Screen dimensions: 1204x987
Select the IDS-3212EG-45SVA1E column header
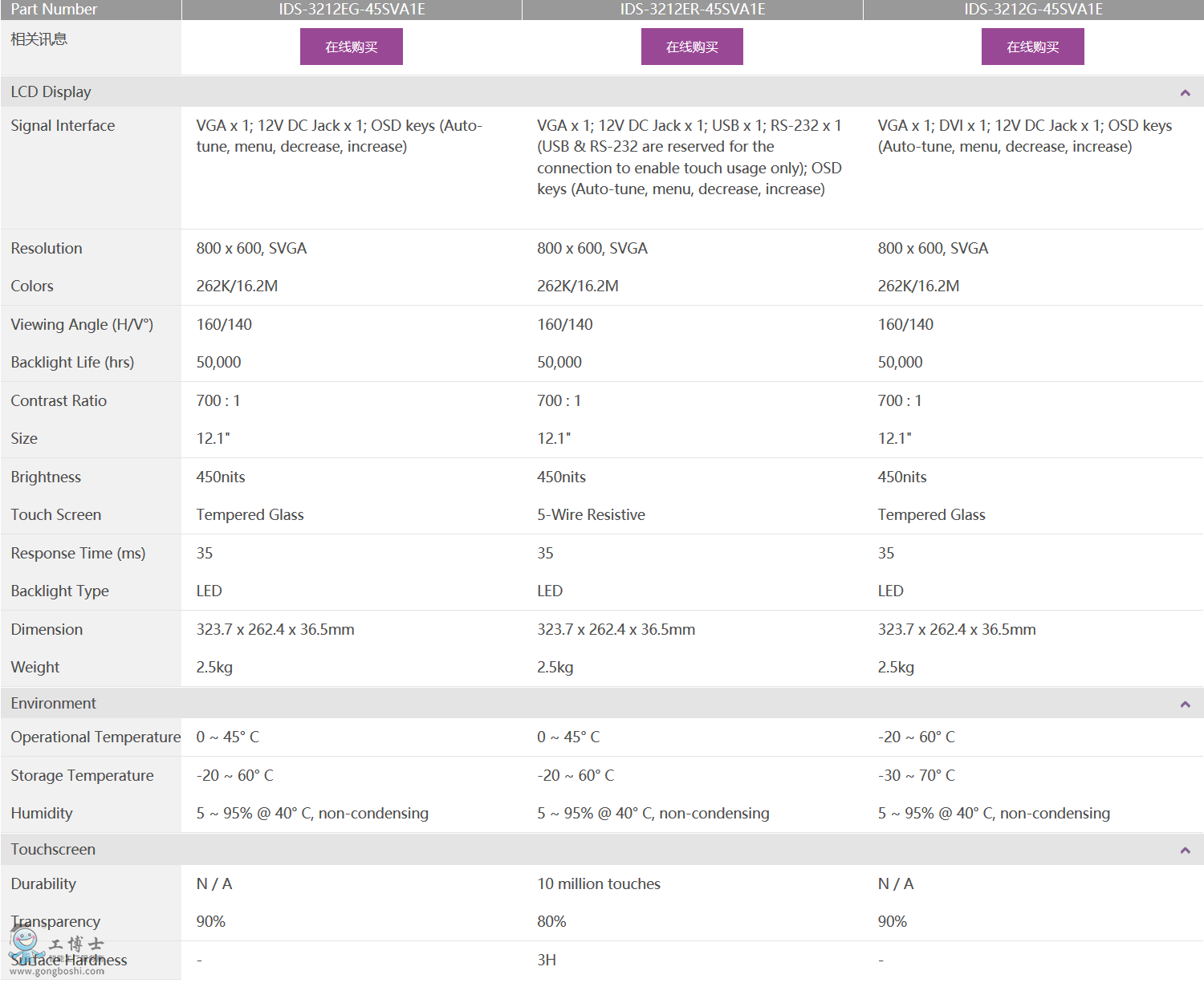pos(352,10)
